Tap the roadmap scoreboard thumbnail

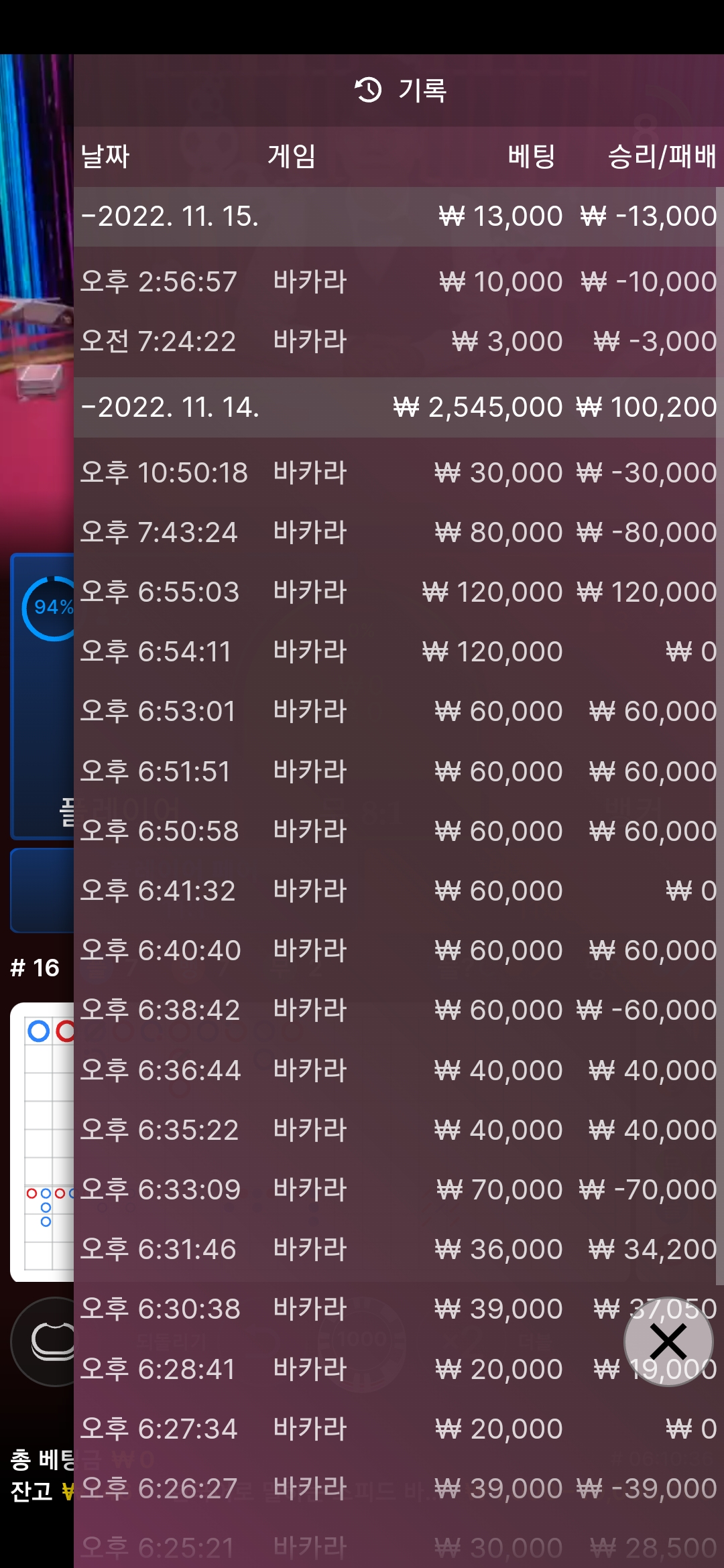[x=42, y=1142]
